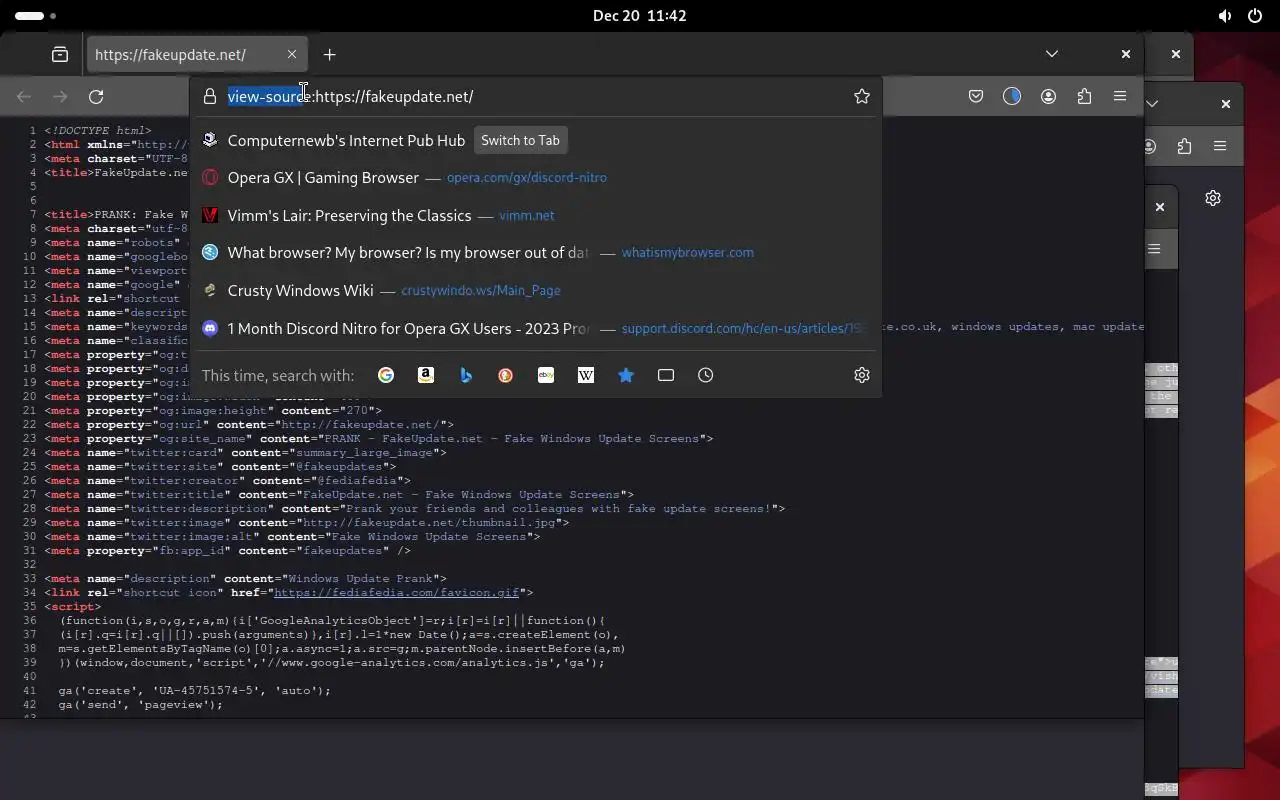Bookmark this page with the star icon
This screenshot has height=800, width=1280.
[862, 96]
